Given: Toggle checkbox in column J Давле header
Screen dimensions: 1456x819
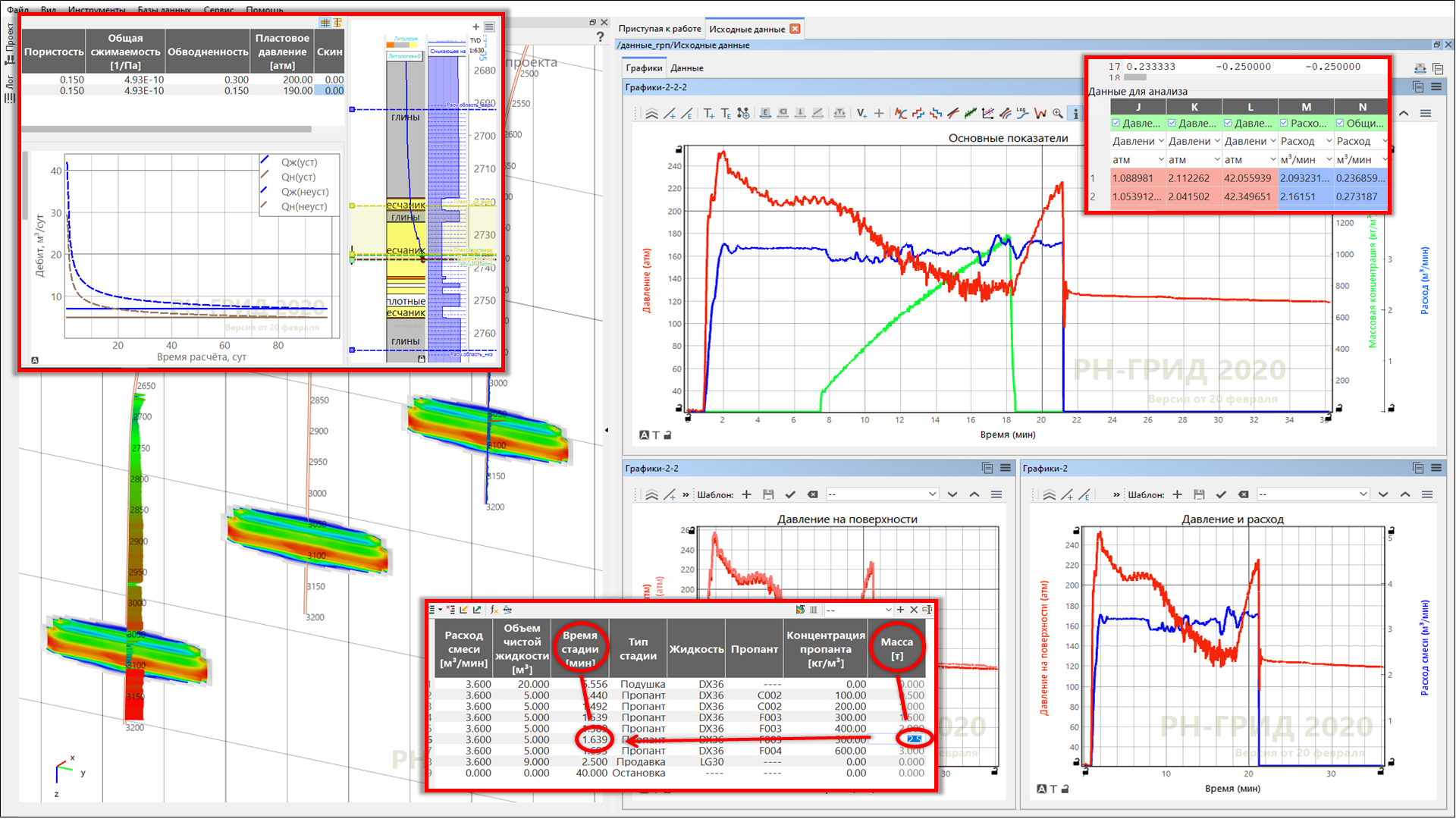Looking at the screenshot, I should click(x=1116, y=123).
